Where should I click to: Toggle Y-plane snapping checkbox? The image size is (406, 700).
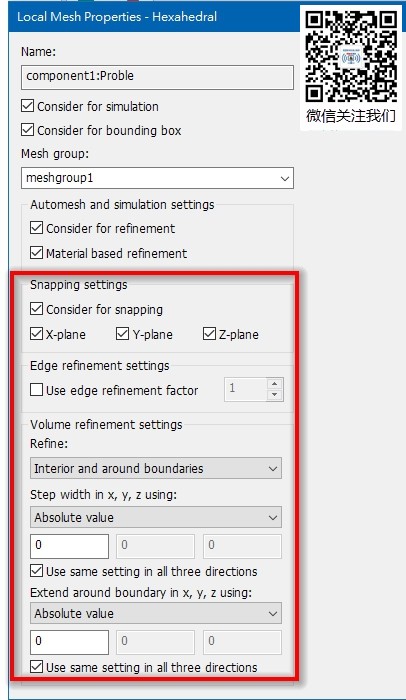pyautogui.click(x=122, y=334)
